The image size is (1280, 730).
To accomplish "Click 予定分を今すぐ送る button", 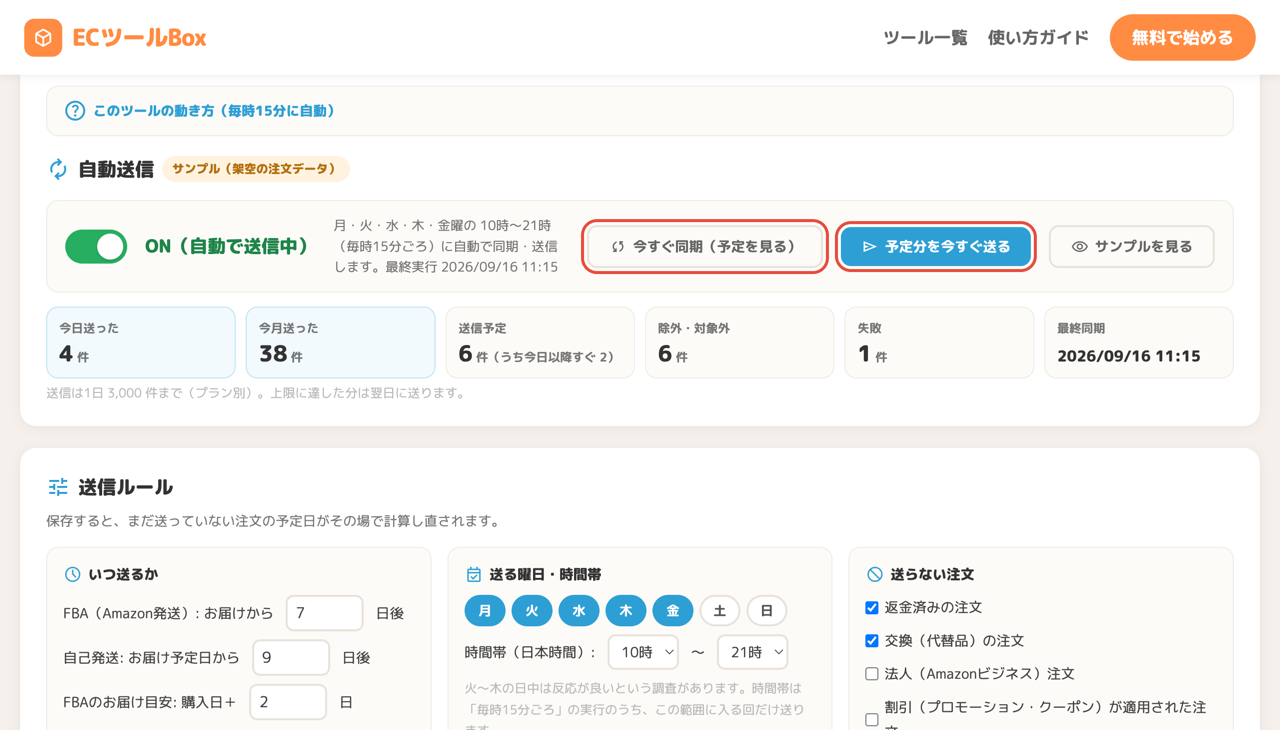I will click(936, 246).
